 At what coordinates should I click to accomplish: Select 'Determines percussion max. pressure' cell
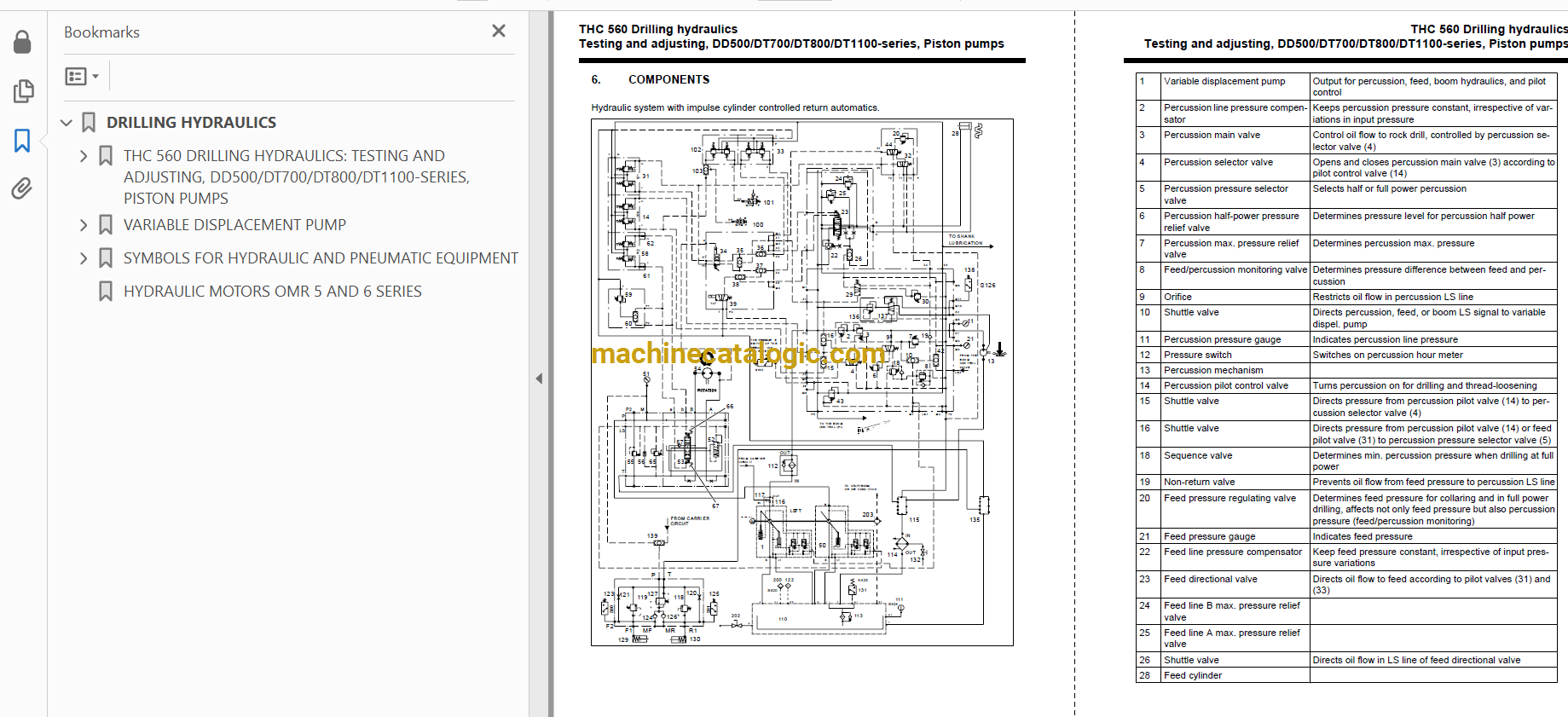pyautogui.click(x=1433, y=248)
